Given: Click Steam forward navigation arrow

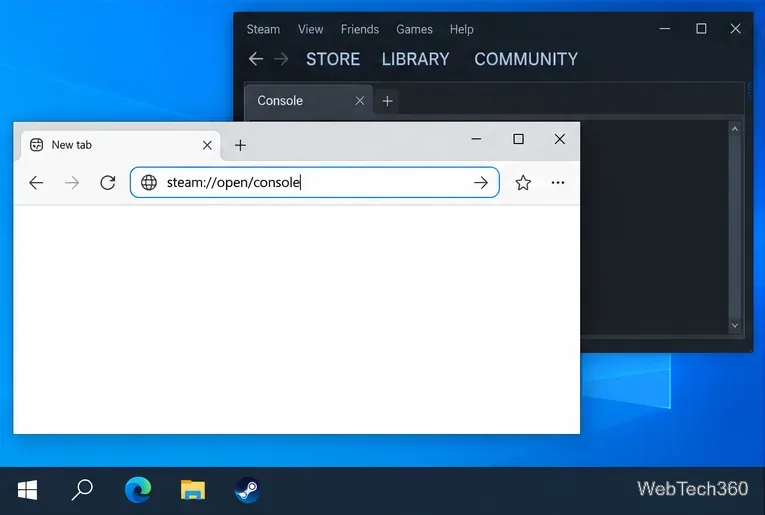Looking at the screenshot, I should pyautogui.click(x=281, y=59).
